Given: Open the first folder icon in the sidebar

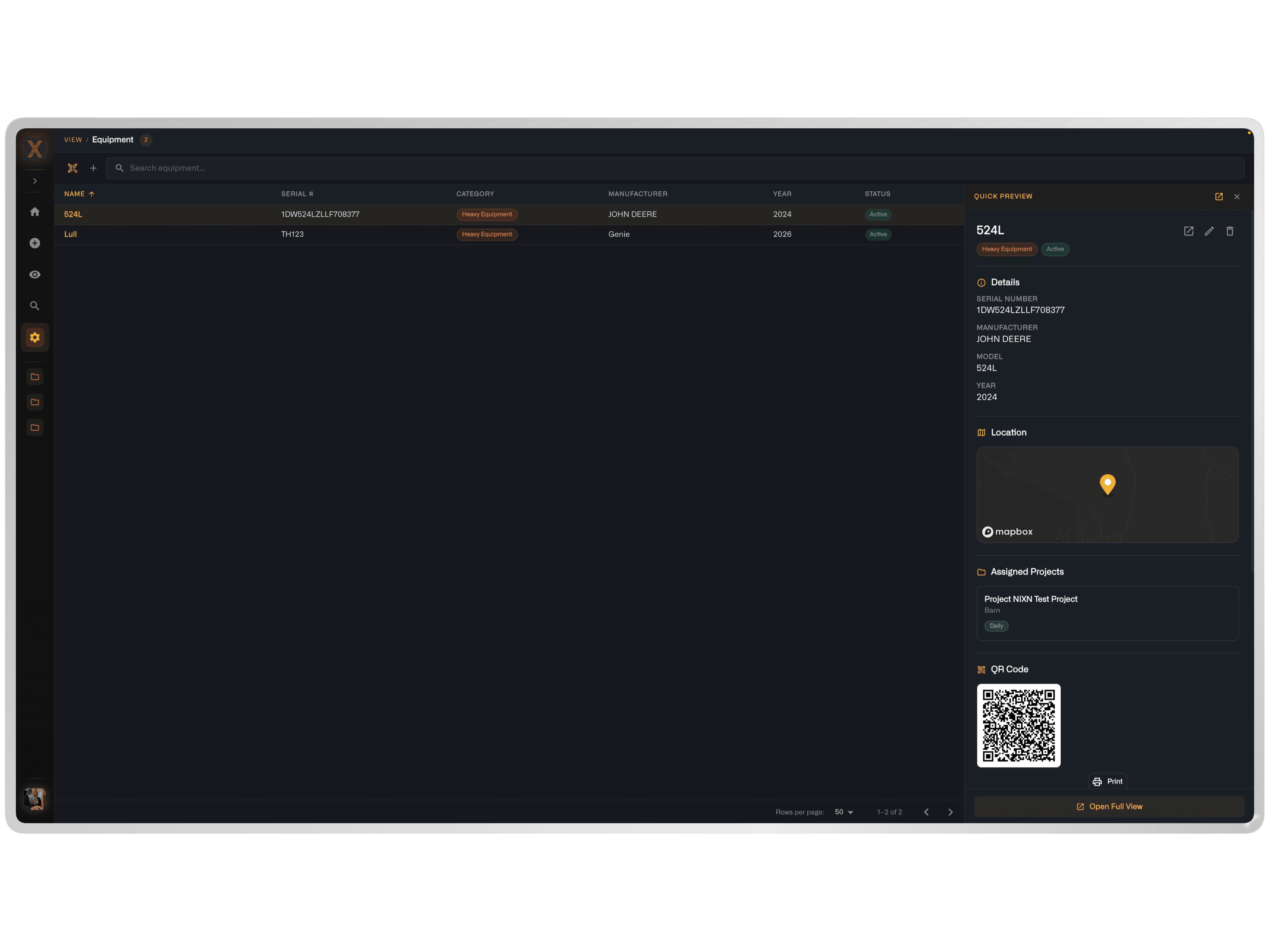Looking at the screenshot, I should click(35, 377).
